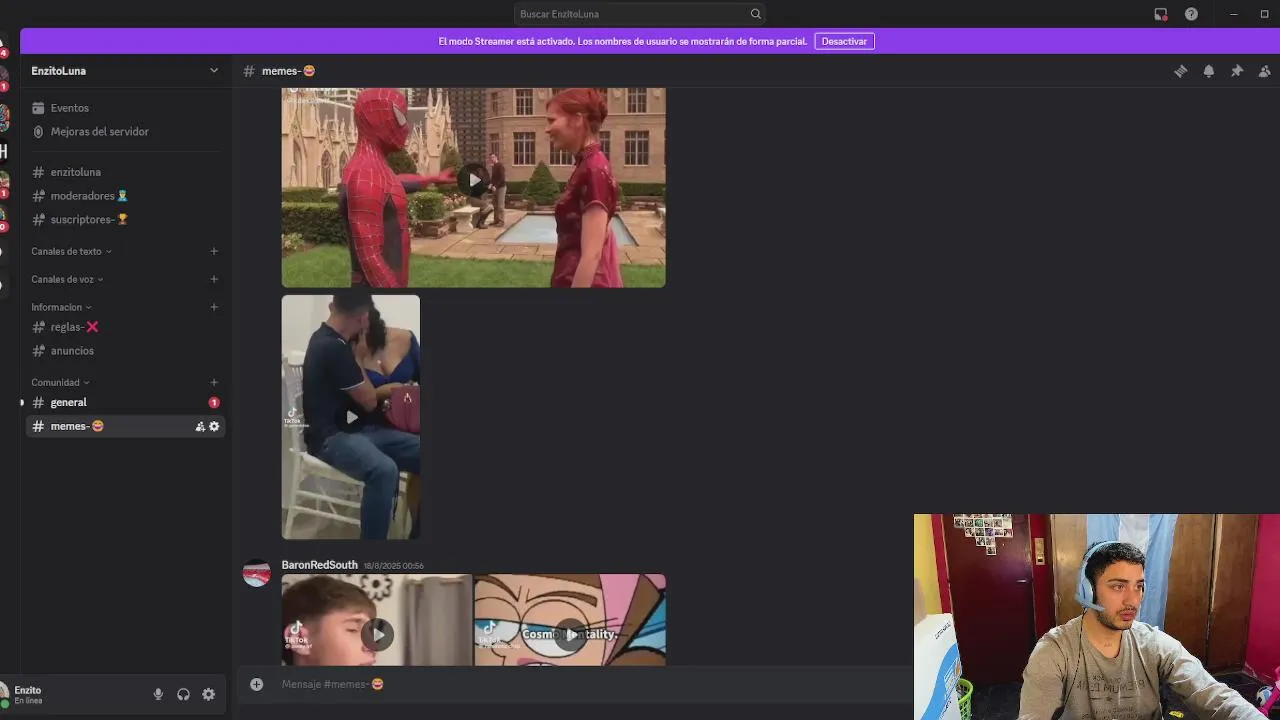Open the reglas channel
The image size is (1280, 720).
(x=125, y=327)
